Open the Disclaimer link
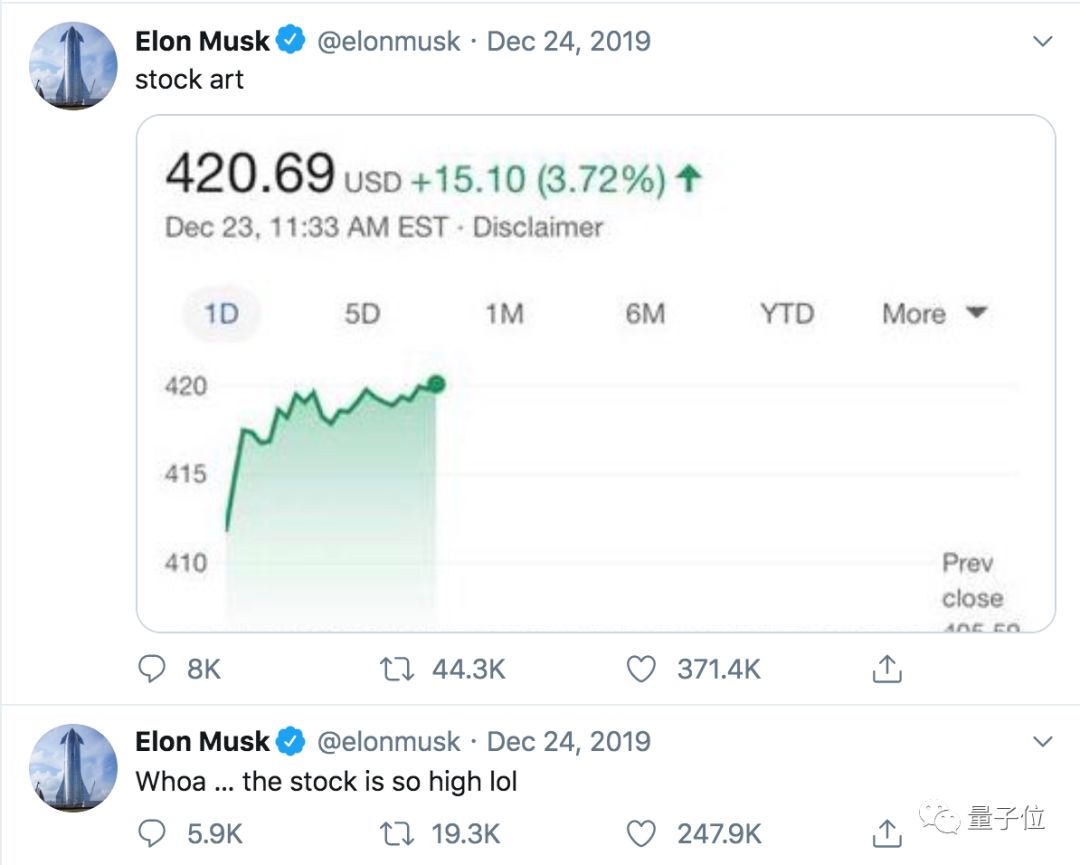The width and height of the screenshot is (1080, 865). pyautogui.click(x=537, y=227)
